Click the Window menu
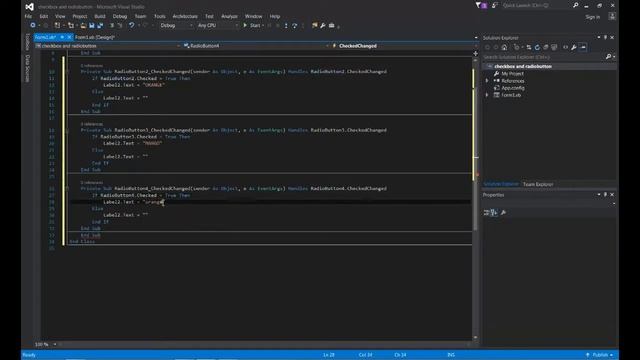The height and width of the screenshot is (360, 640). 253,16
